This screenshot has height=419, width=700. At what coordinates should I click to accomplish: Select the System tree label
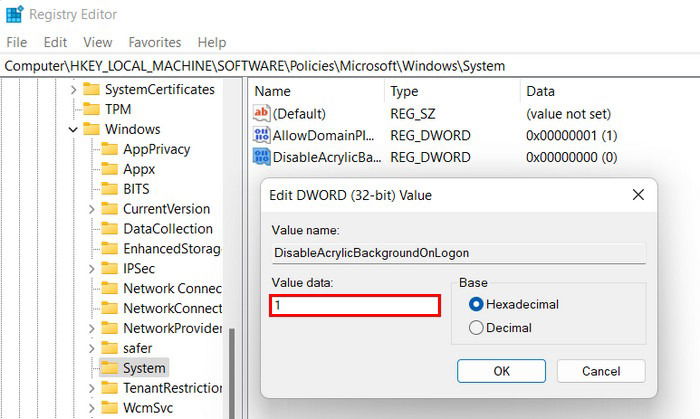pos(144,368)
